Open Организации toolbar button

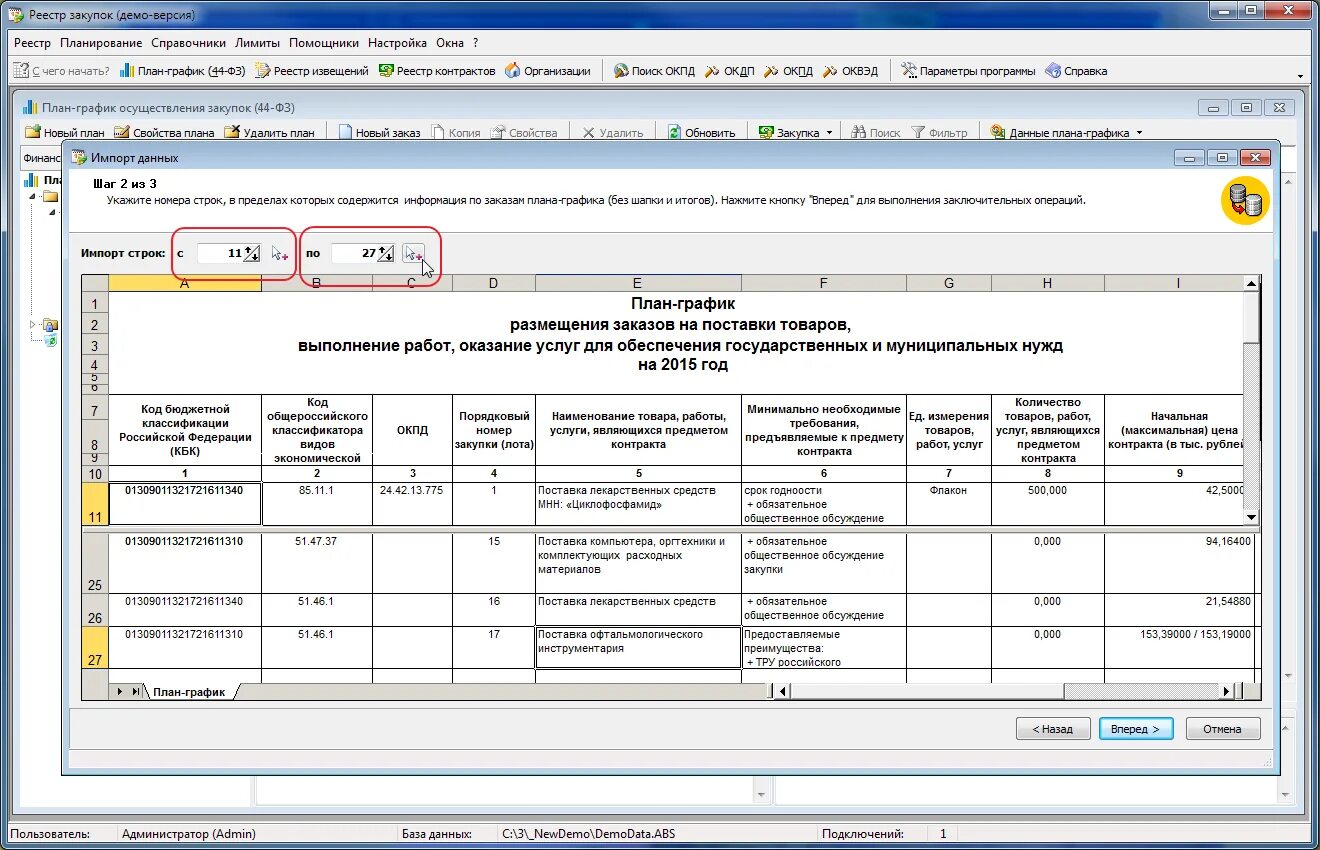click(x=548, y=71)
